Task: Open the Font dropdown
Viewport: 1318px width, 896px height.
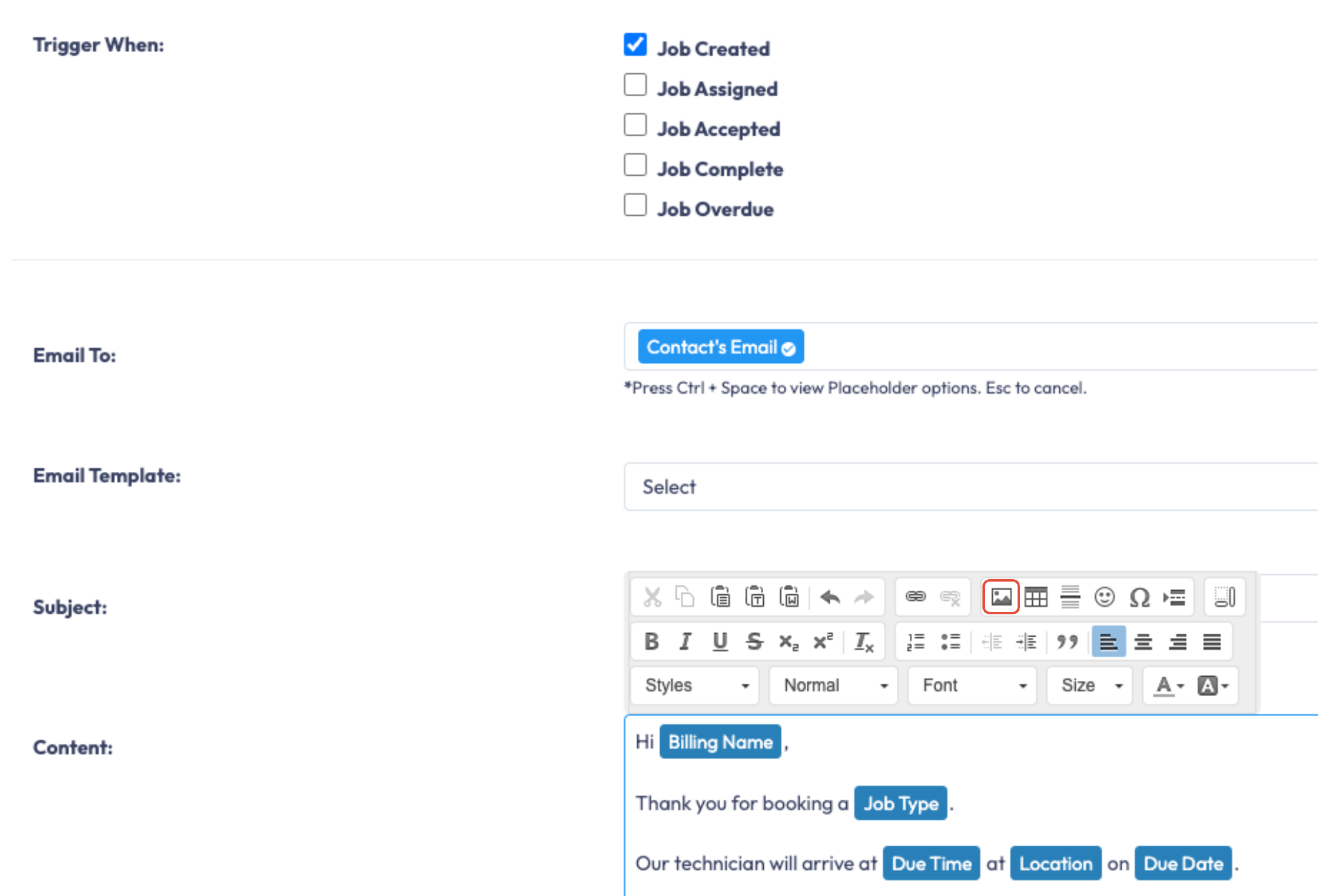Action: pyautogui.click(x=972, y=685)
